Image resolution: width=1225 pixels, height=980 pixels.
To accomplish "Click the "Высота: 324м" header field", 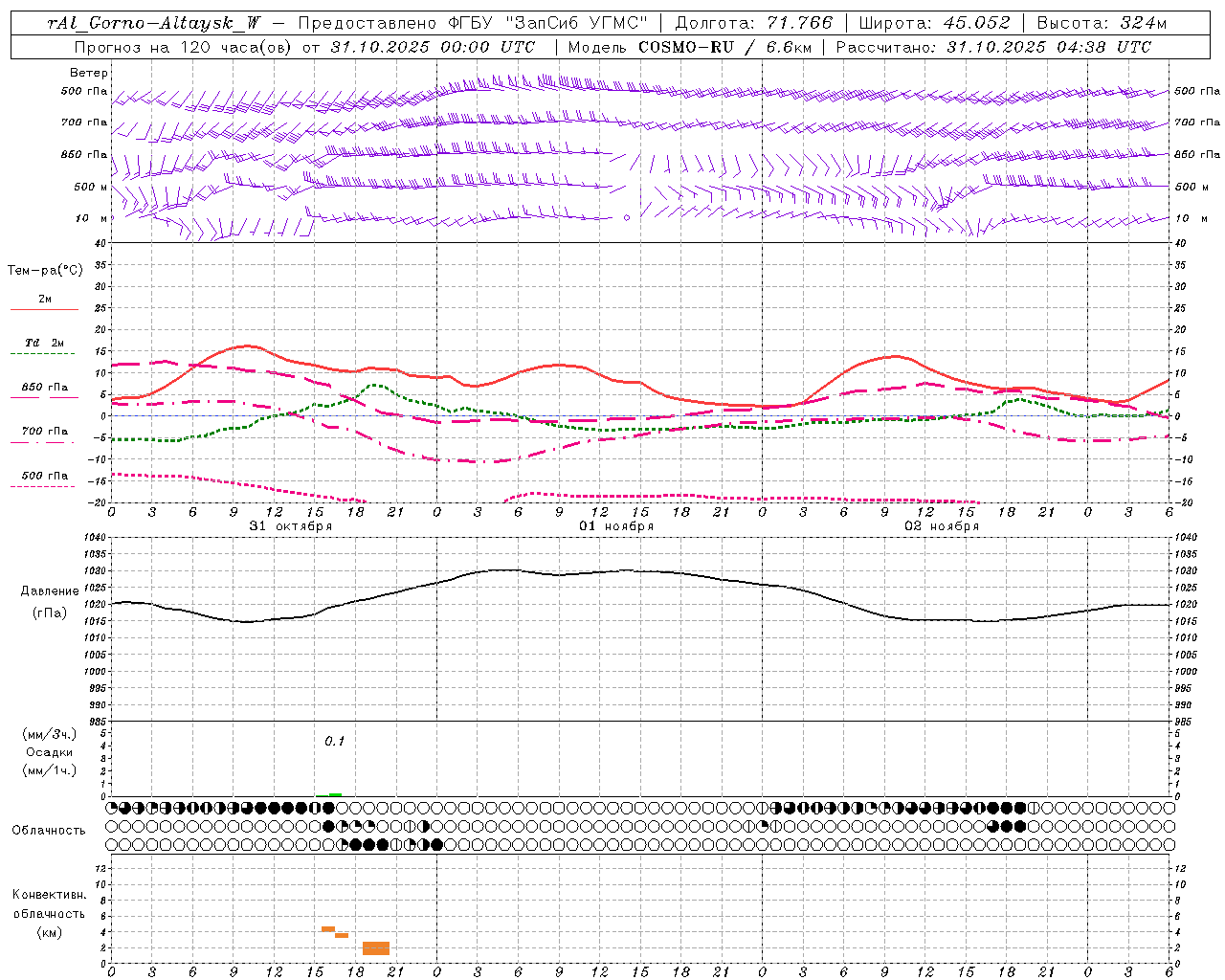I will (1102, 24).
